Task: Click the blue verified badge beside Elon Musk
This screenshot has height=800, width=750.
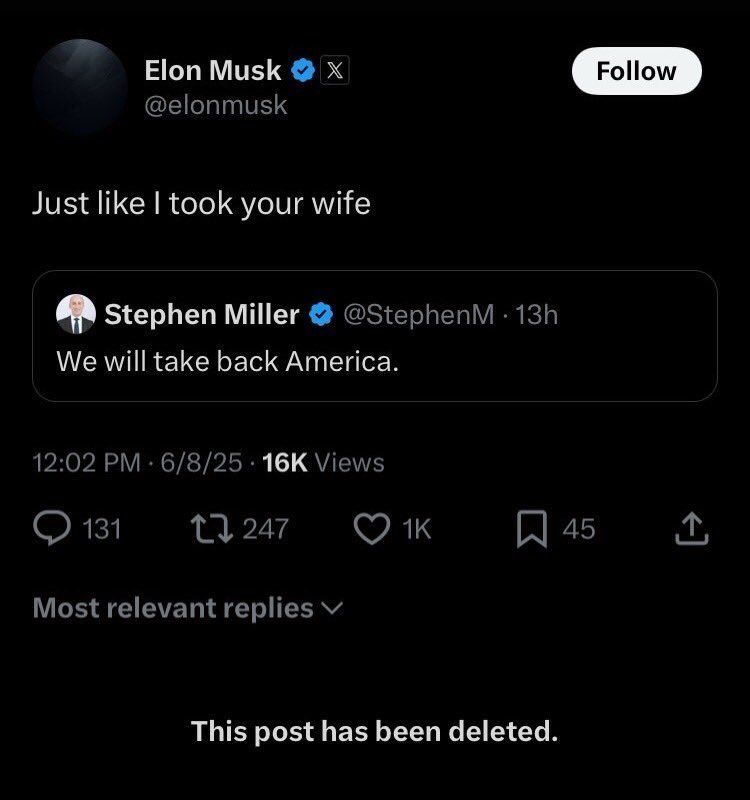Action: point(303,71)
